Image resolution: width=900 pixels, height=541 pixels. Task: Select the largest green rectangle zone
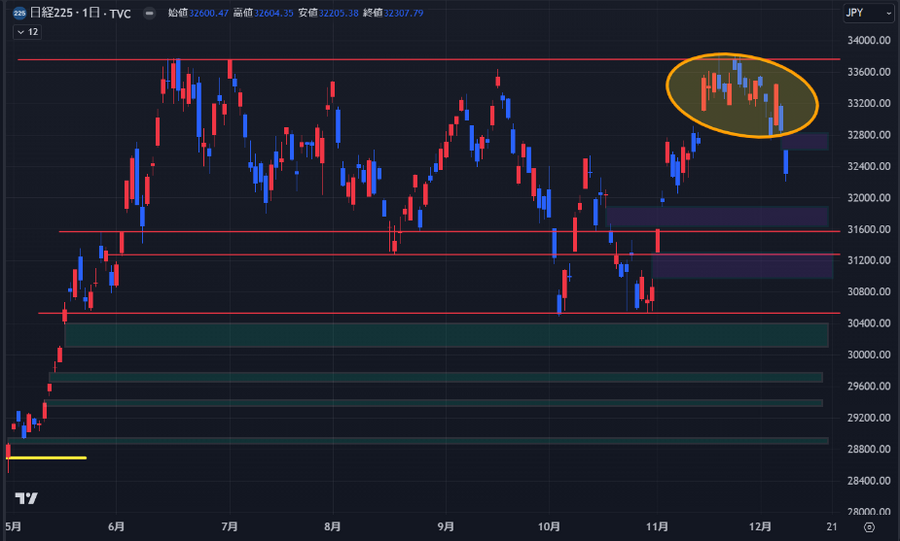coord(445,335)
